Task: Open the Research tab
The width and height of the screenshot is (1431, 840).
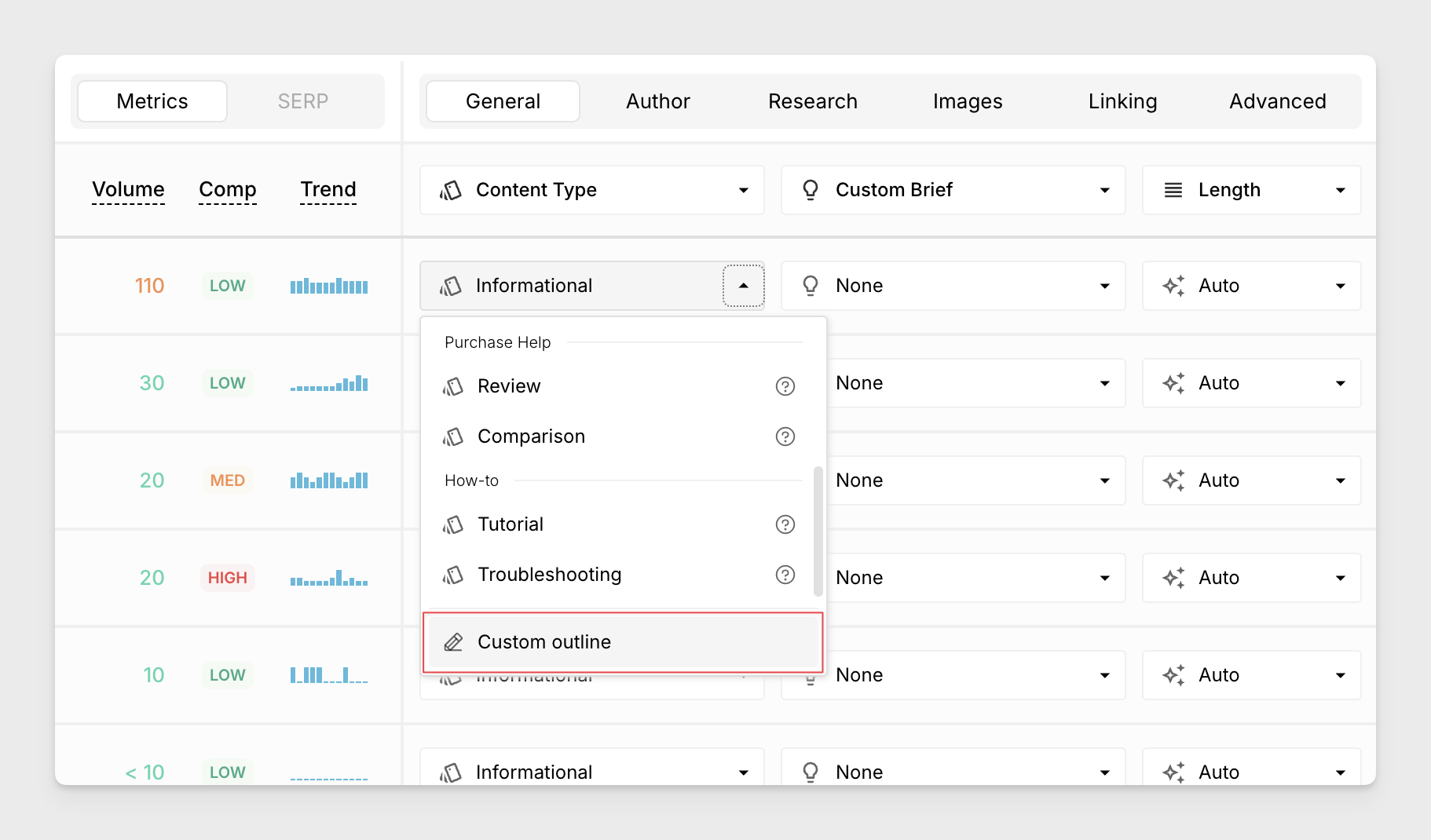Action: tap(812, 101)
